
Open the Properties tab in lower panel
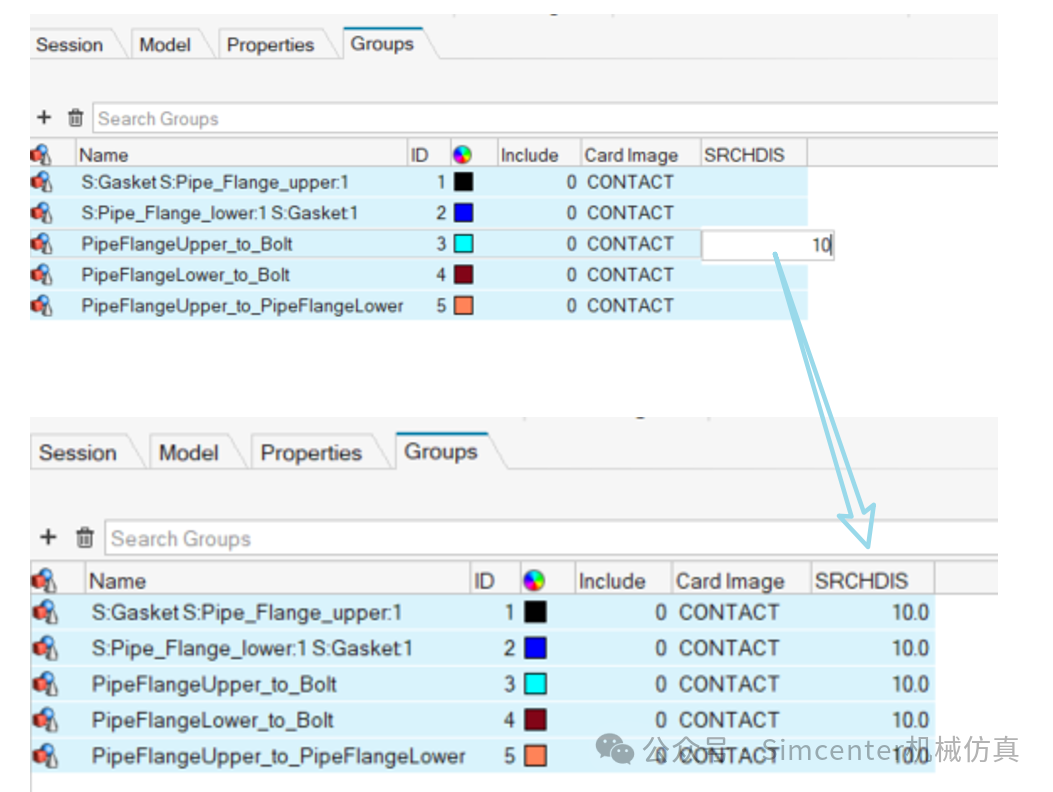pos(310,453)
